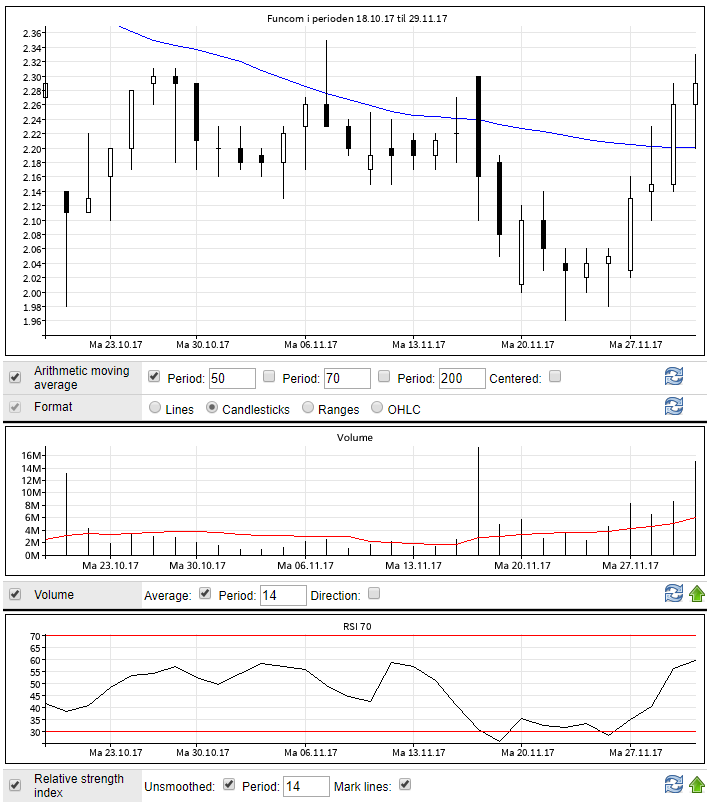Click refresh icon in Volume row
Image resolution: width=708 pixels, height=802 pixels.
click(674, 593)
